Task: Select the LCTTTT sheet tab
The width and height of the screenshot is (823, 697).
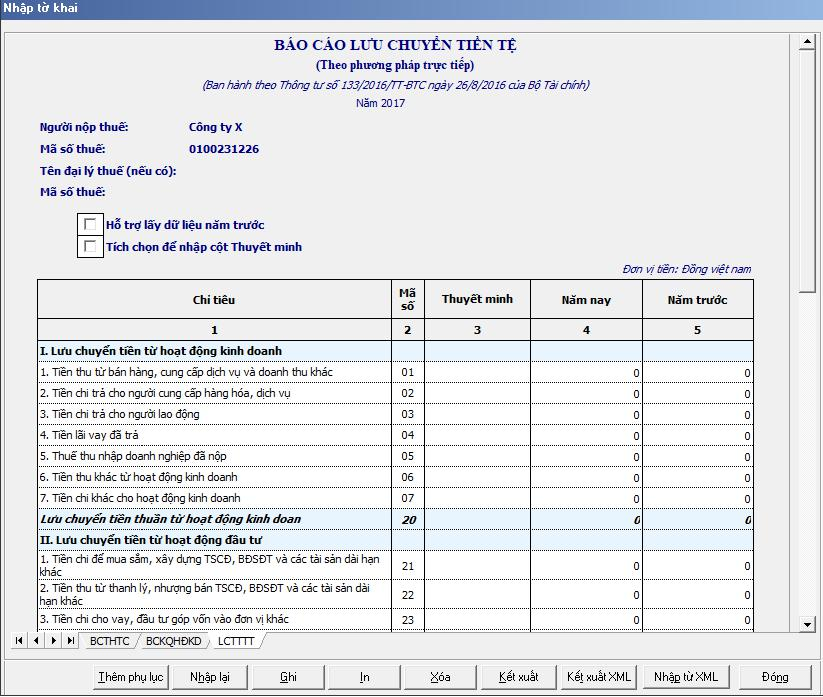Action: [236, 641]
